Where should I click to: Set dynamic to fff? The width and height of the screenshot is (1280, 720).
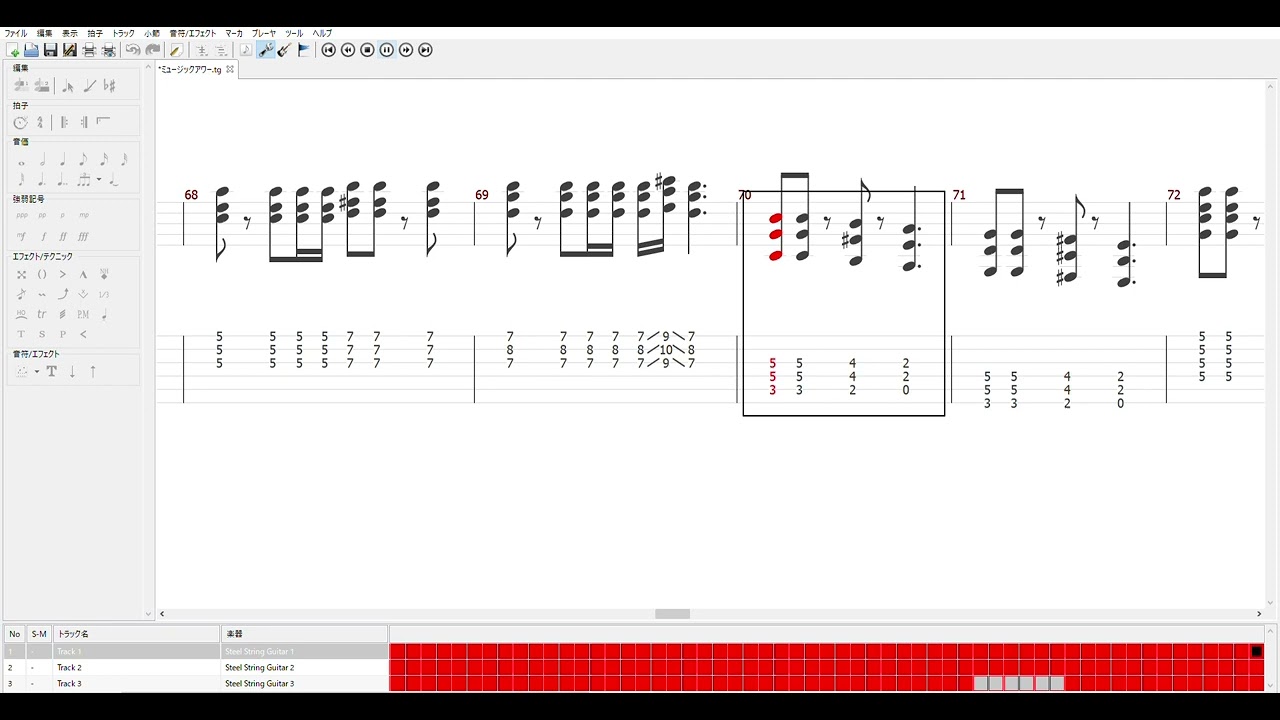click(83, 237)
